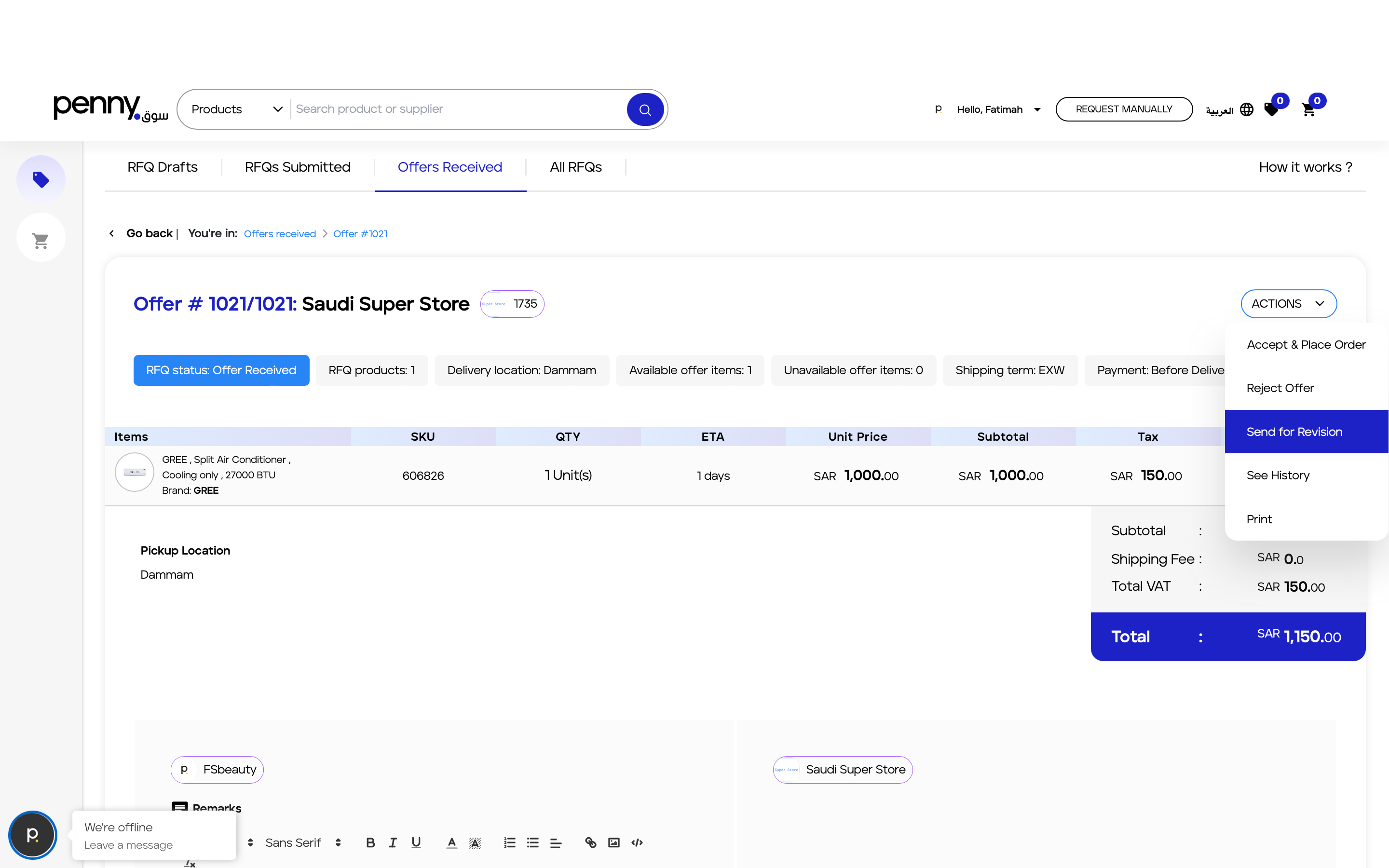Image resolution: width=1389 pixels, height=868 pixels.
Task: Insert a code block in remarks
Action: pyautogui.click(x=637, y=843)
